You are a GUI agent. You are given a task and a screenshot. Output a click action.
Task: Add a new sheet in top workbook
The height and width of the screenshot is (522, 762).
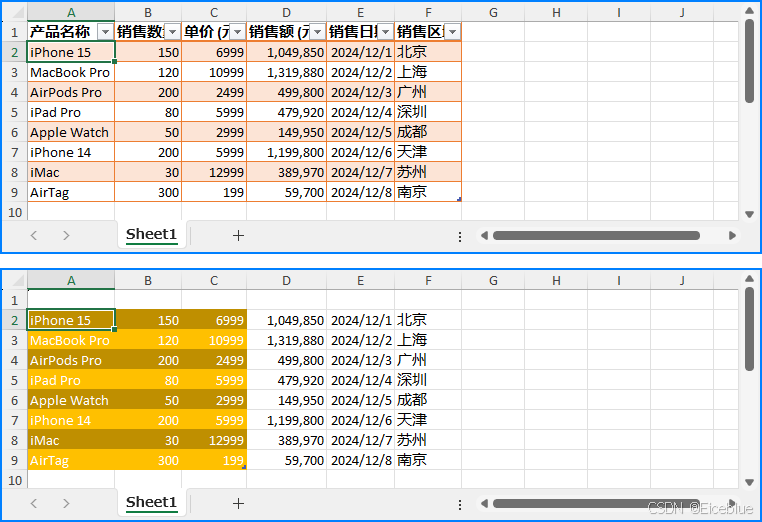tap(238, 236)
